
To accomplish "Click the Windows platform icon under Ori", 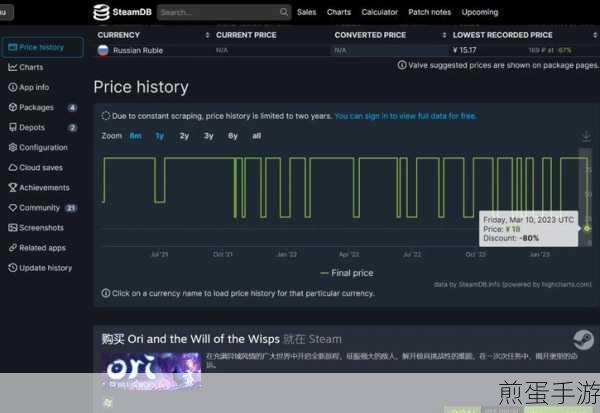I will (x=108, y=402).
